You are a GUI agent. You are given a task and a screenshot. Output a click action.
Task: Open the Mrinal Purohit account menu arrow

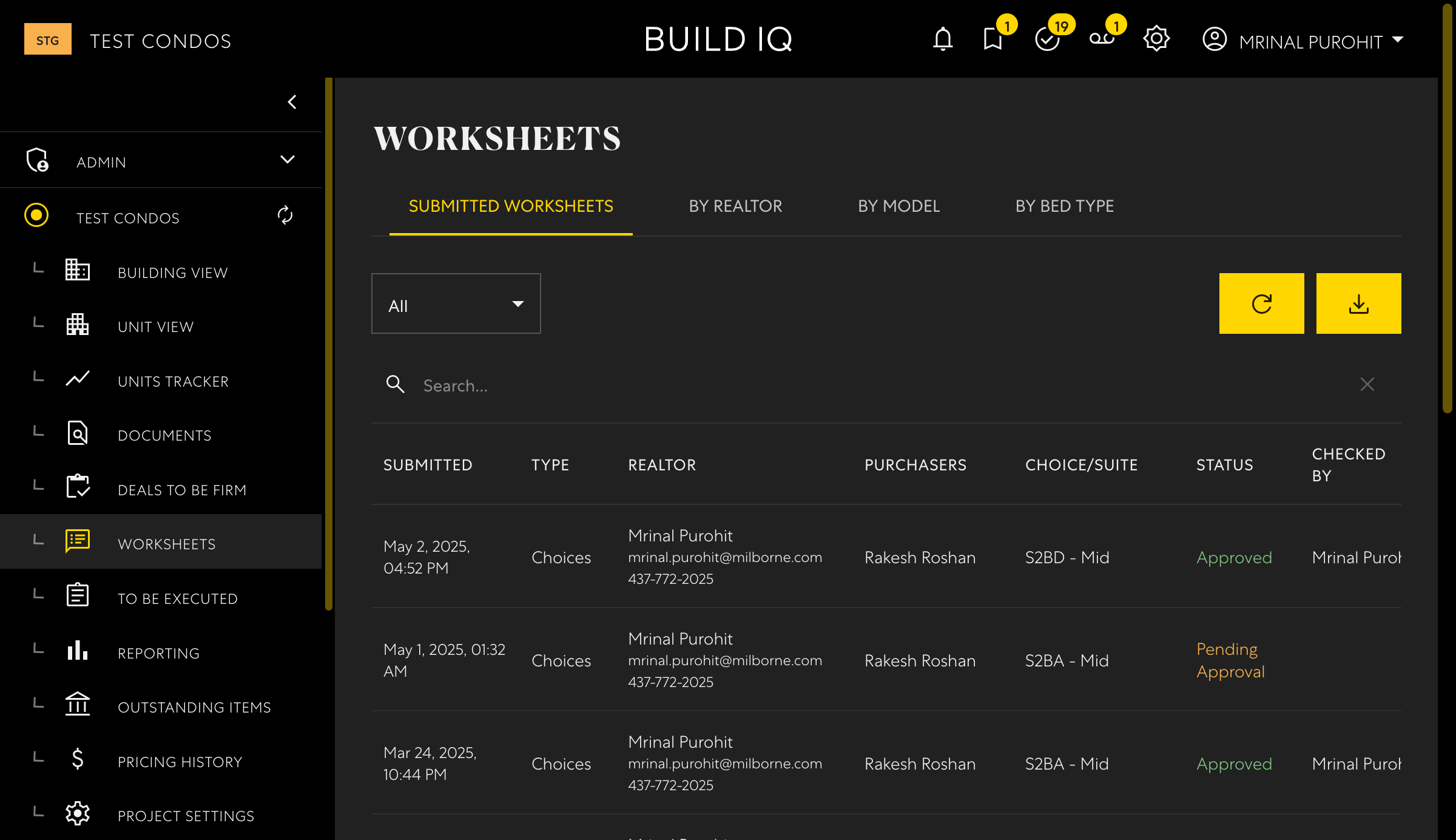click(x=1398, y=39)
